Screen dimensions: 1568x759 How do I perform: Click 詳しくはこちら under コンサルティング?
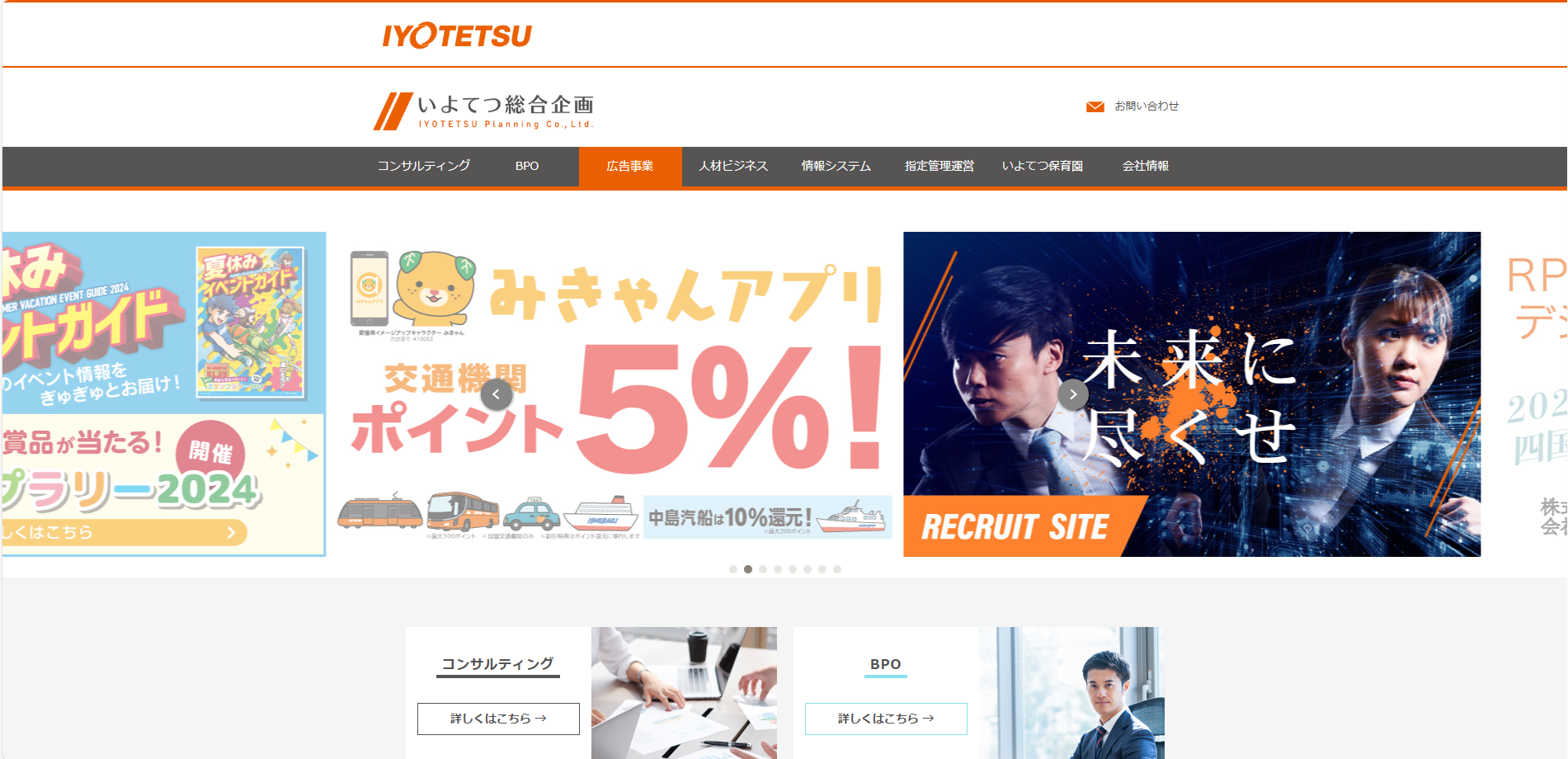point(498,719)
